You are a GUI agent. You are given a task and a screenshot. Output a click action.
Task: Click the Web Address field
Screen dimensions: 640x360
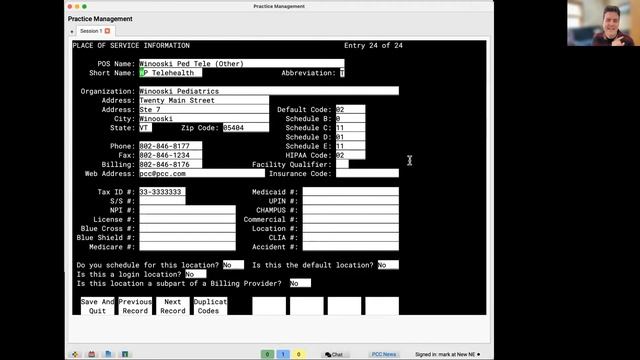coord(202,173)
